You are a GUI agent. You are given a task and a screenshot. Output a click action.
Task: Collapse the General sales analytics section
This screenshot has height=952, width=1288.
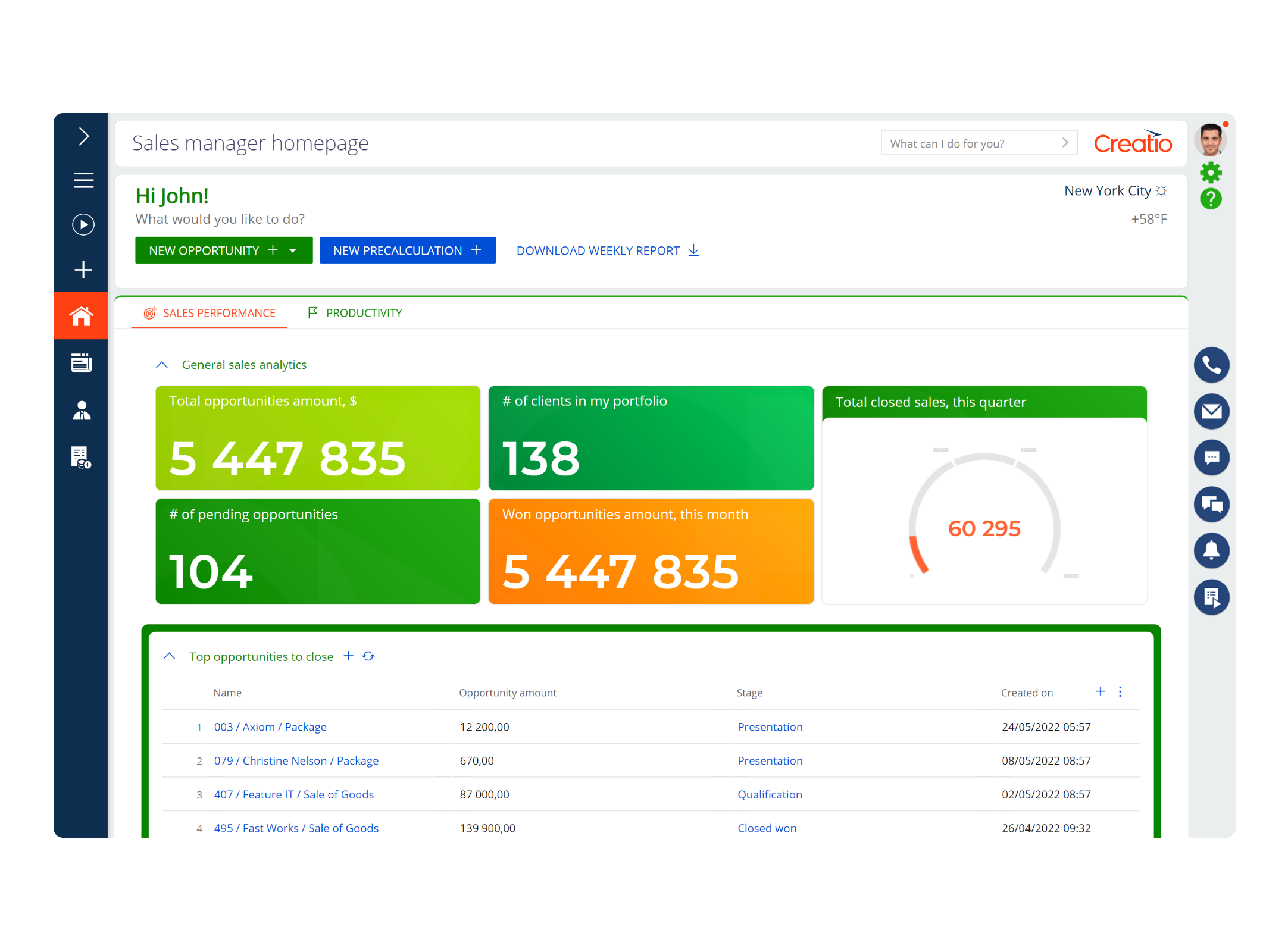[x=161, y=364]
